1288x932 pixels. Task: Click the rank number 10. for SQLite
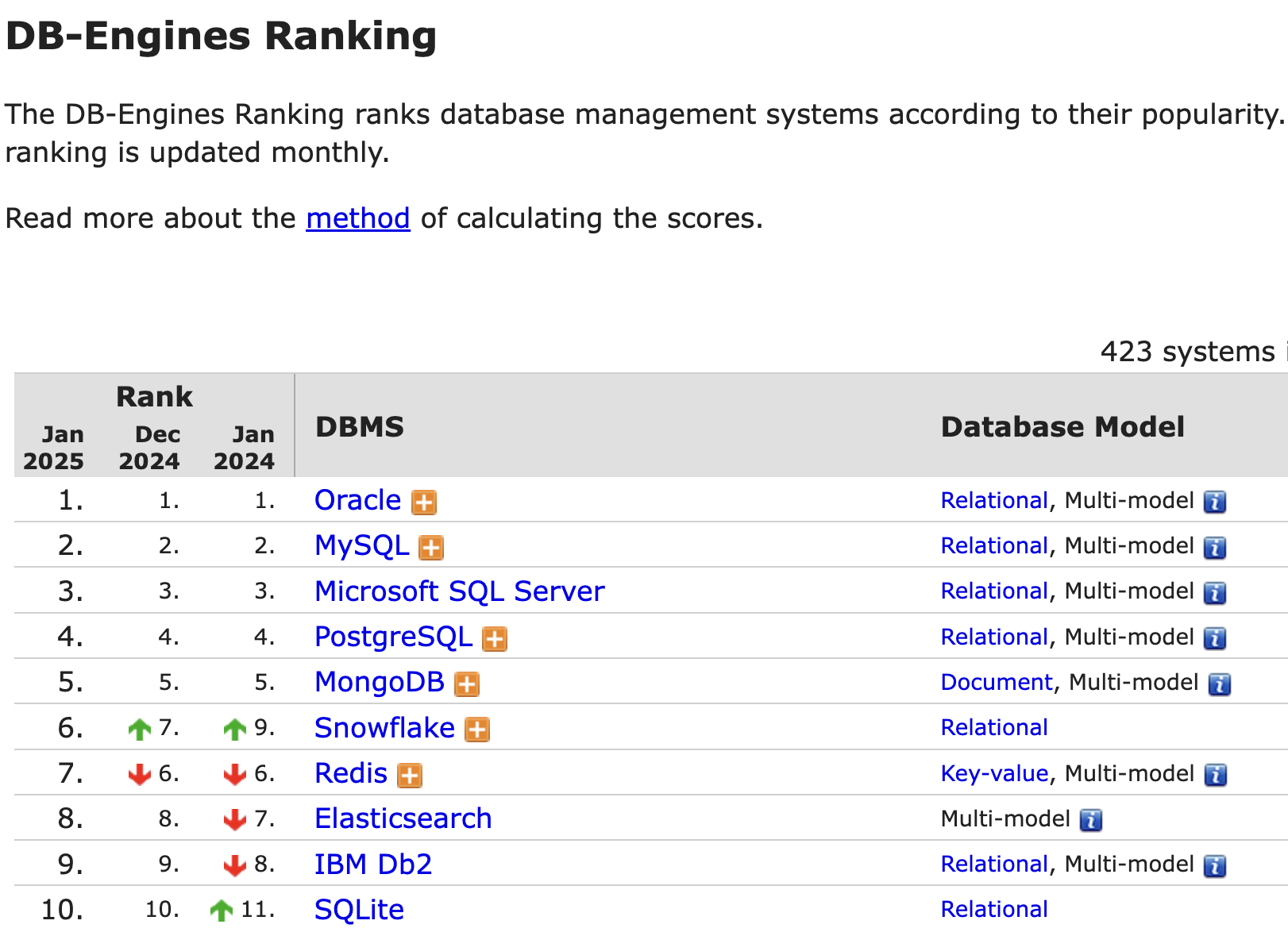62,910
